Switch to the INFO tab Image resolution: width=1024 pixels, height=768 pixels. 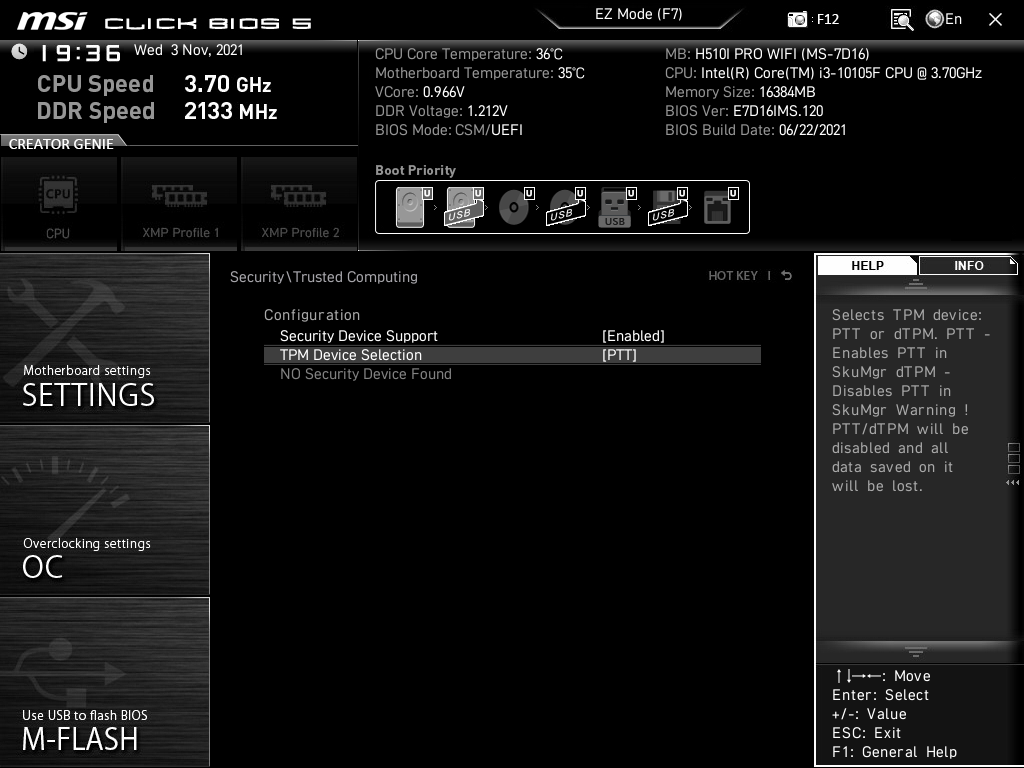968,265
